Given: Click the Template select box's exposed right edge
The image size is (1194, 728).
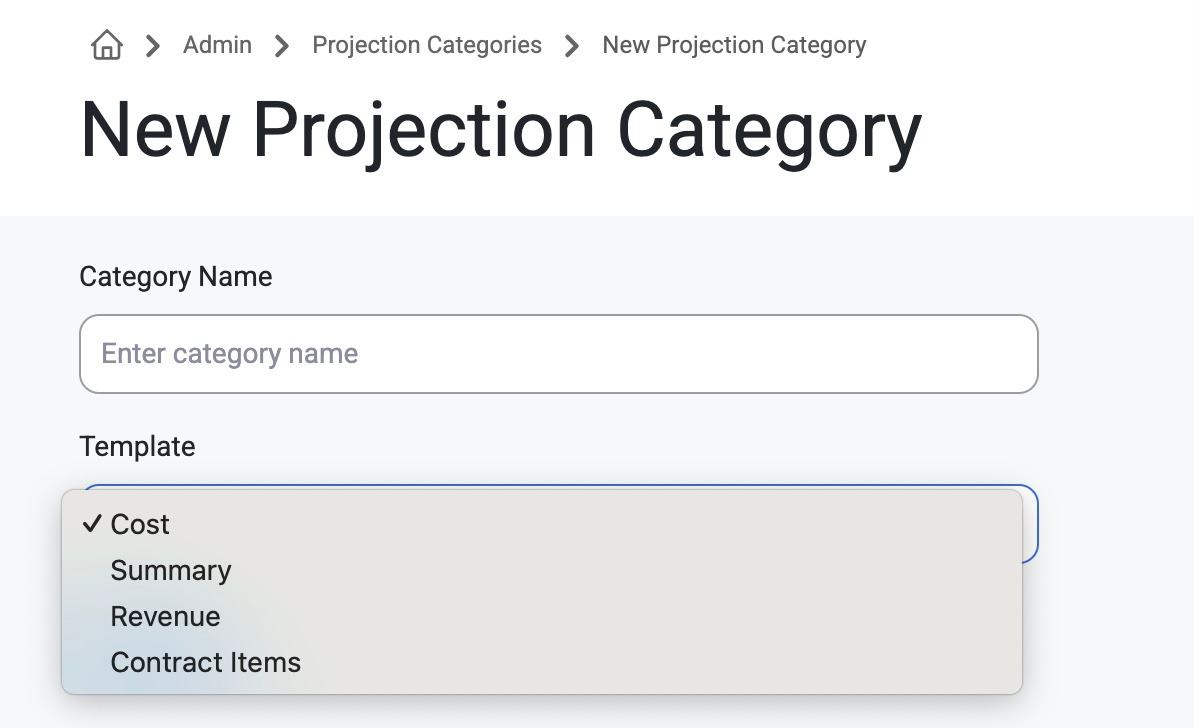Looking at the screenshot, I should (x=1030, y=524).
